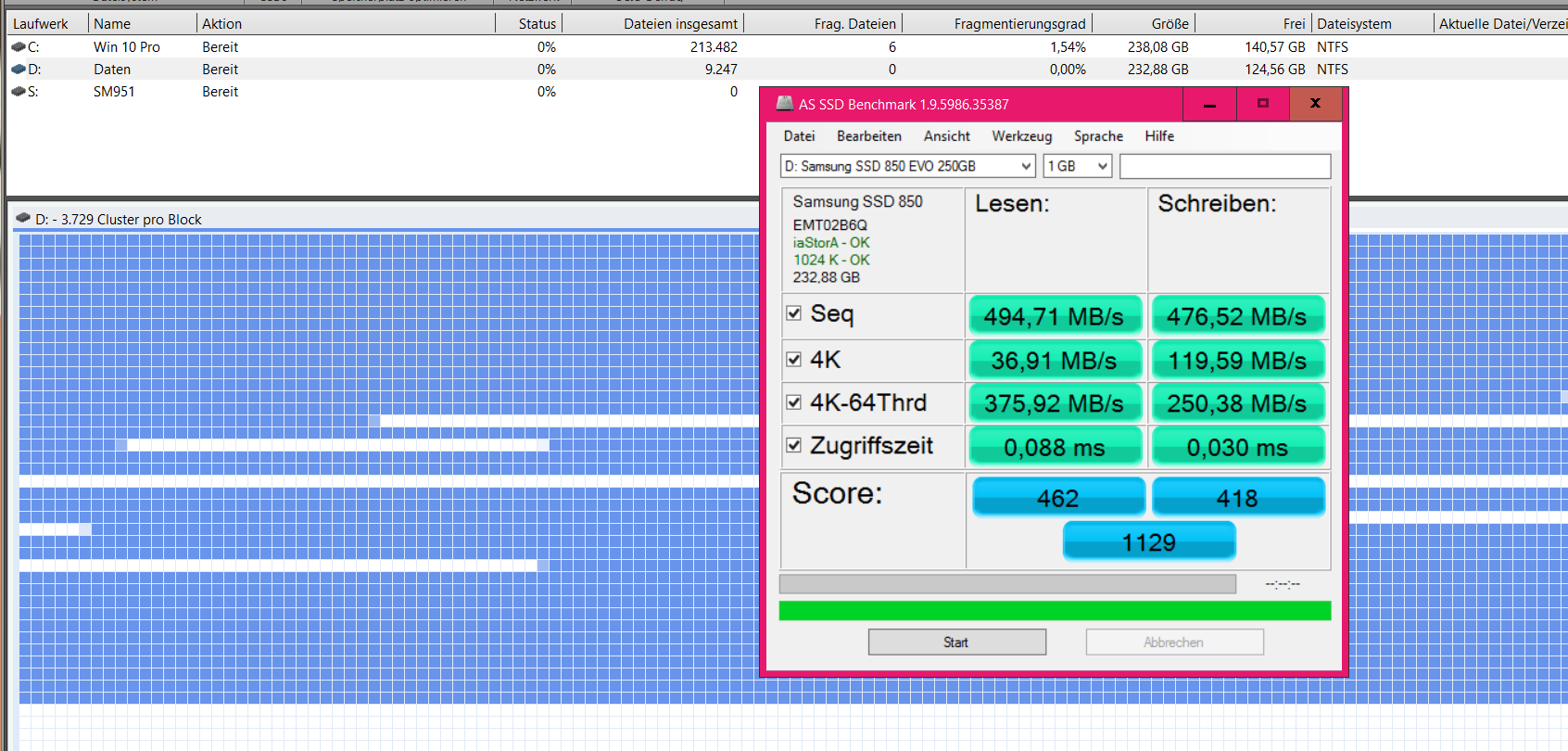Image resolution: width=1568 pixels, height=751 pixels.
Task: Open the Werkzeug menu
Action: 1021,136
